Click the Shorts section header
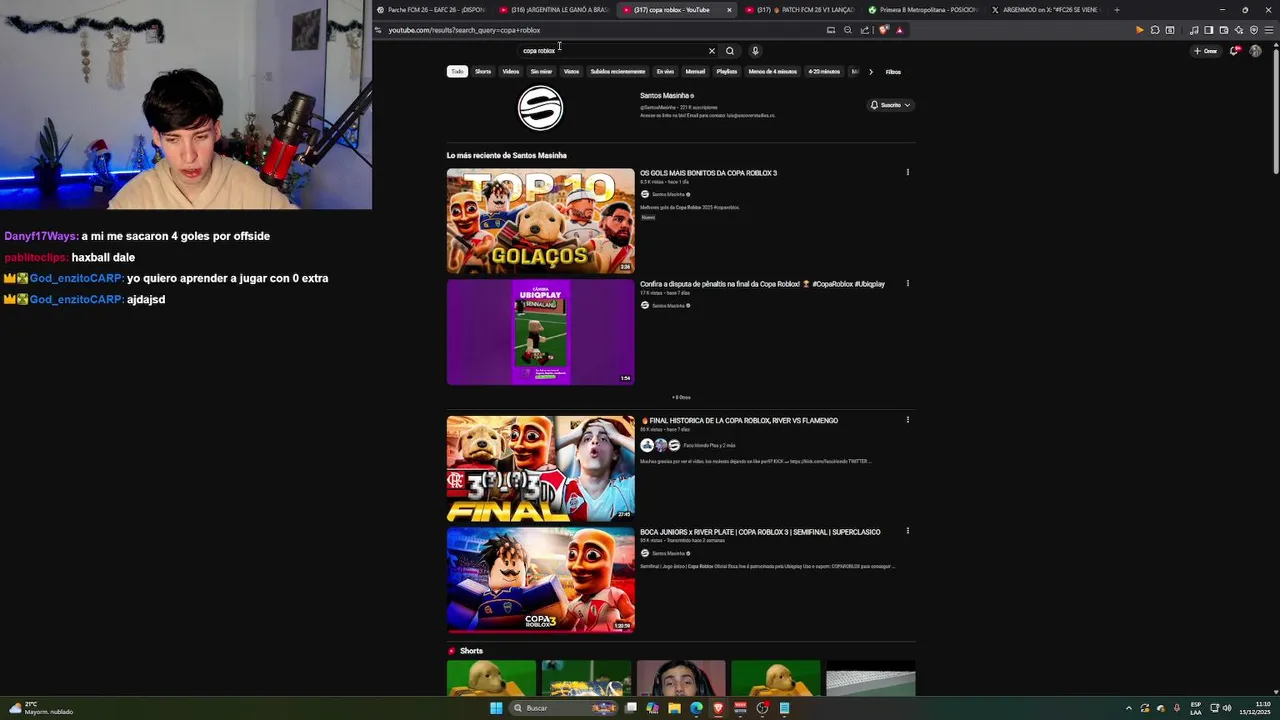Screen dimensions: 1280x720 [x=471, y=651]
